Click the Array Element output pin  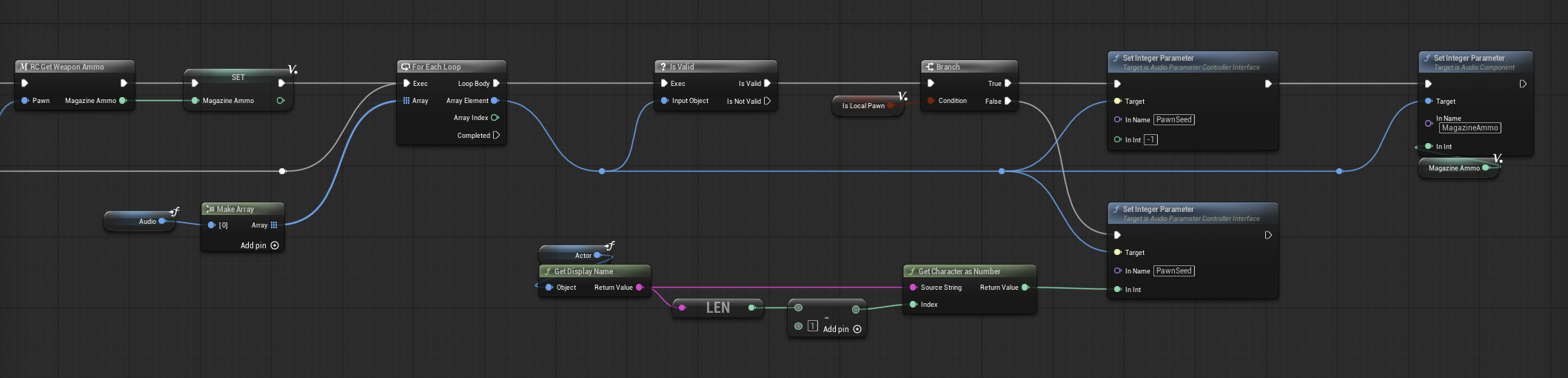[495, 101]
